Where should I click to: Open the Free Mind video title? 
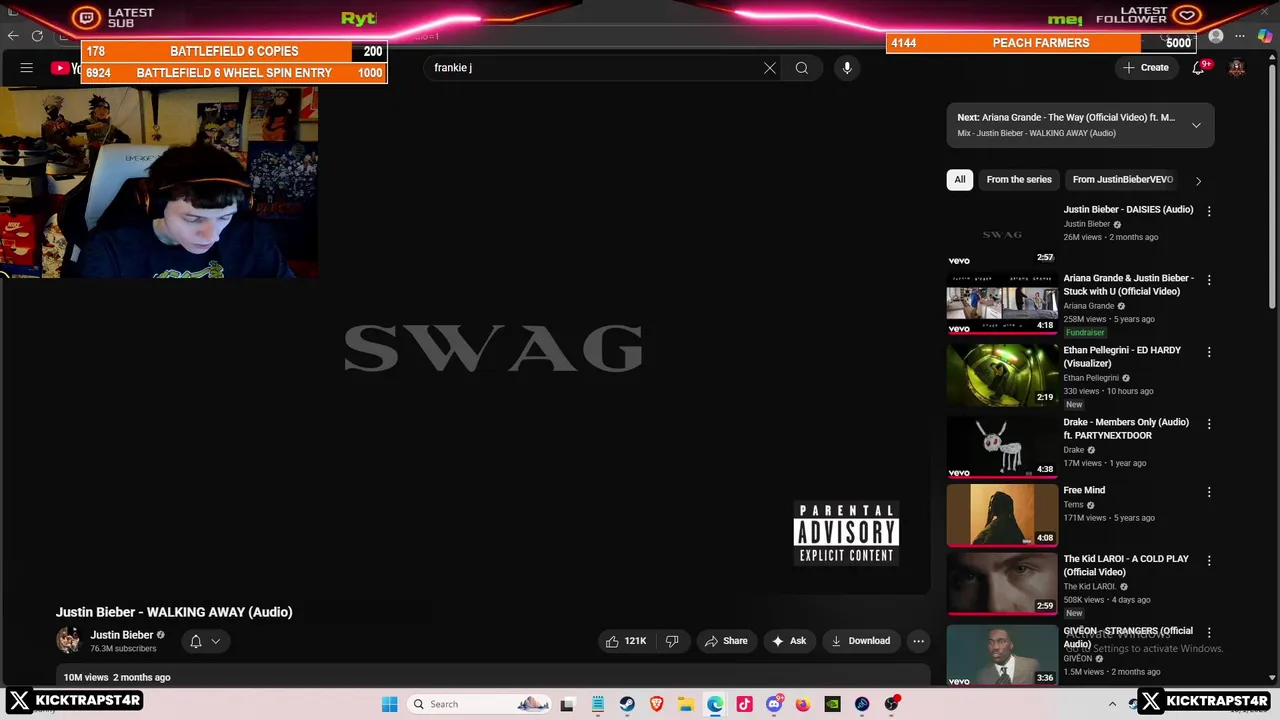coord(1084,490)
